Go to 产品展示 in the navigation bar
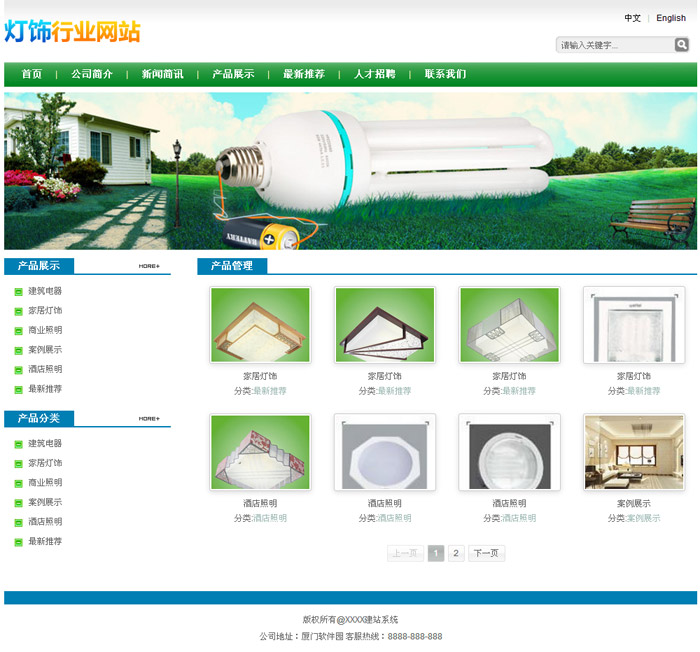700x652 pixels. coord(233,74)
